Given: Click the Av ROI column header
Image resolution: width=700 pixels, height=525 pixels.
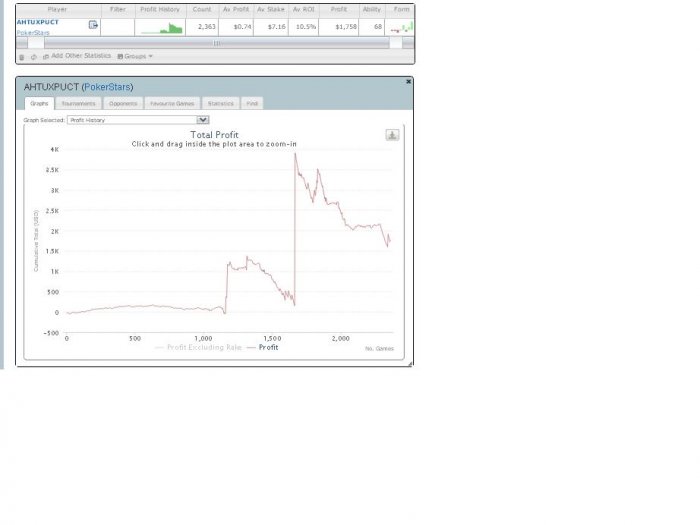Looking at the screenshot, I should (x=304, y=9).
